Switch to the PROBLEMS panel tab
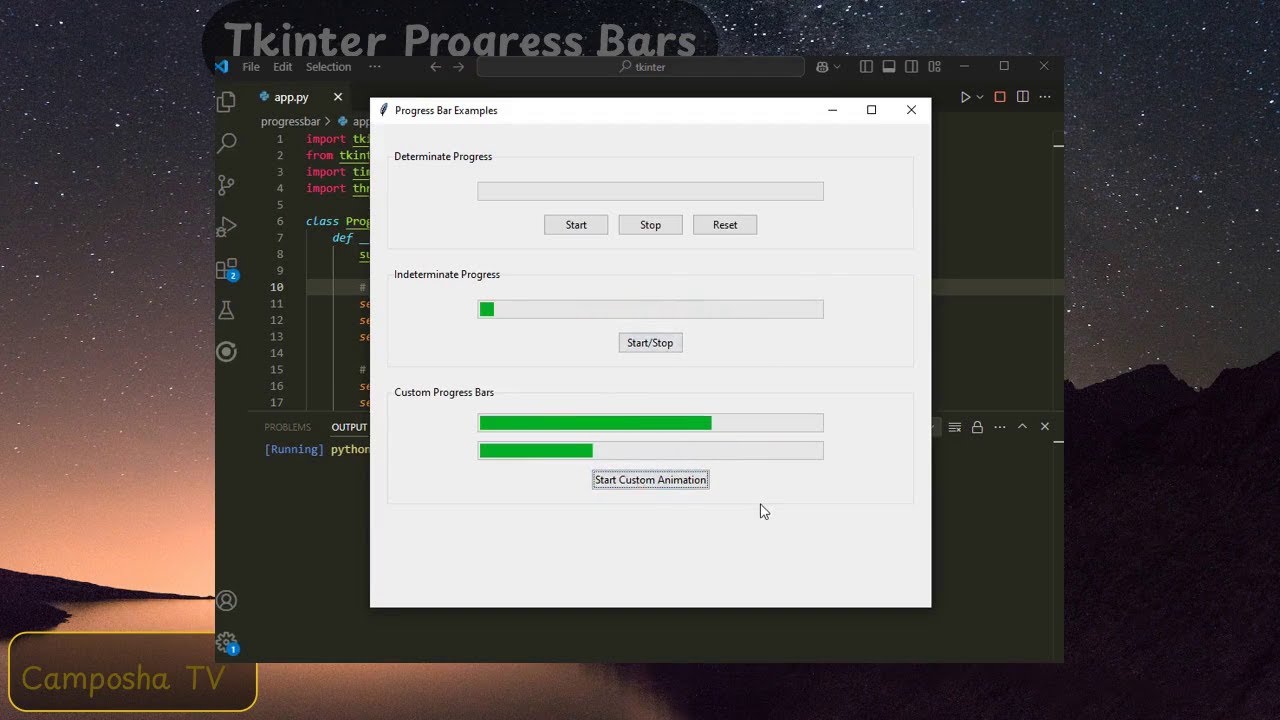 point(287,427)
